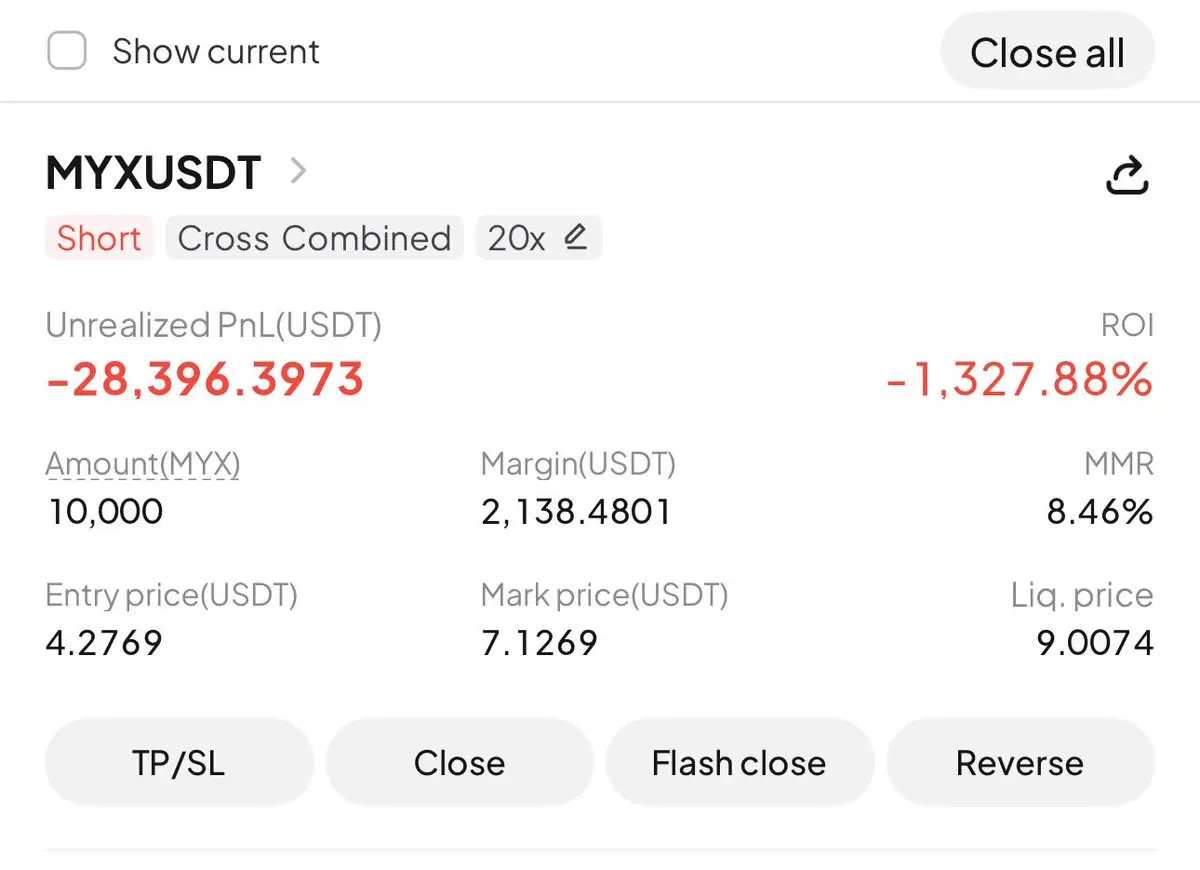This screenshot has height=870, width=1200.
Task: Open MYXUSDT details with the chevron arrow
Action: 297,172
